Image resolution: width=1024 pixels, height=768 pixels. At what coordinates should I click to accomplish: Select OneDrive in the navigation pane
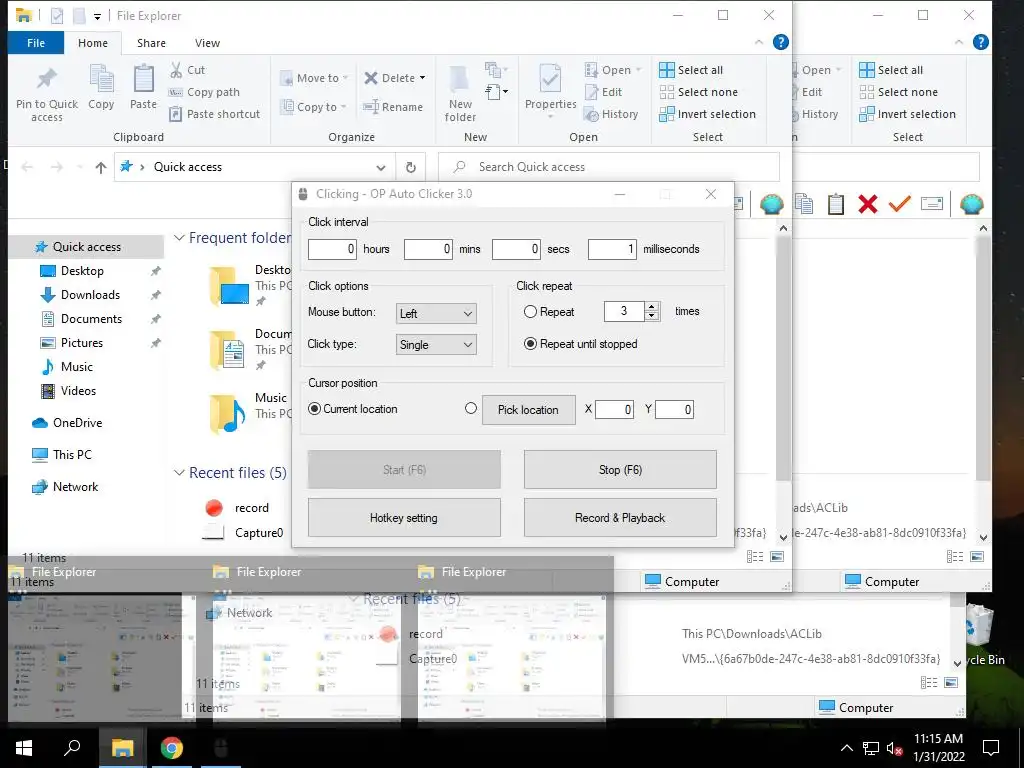coord(77,423)
